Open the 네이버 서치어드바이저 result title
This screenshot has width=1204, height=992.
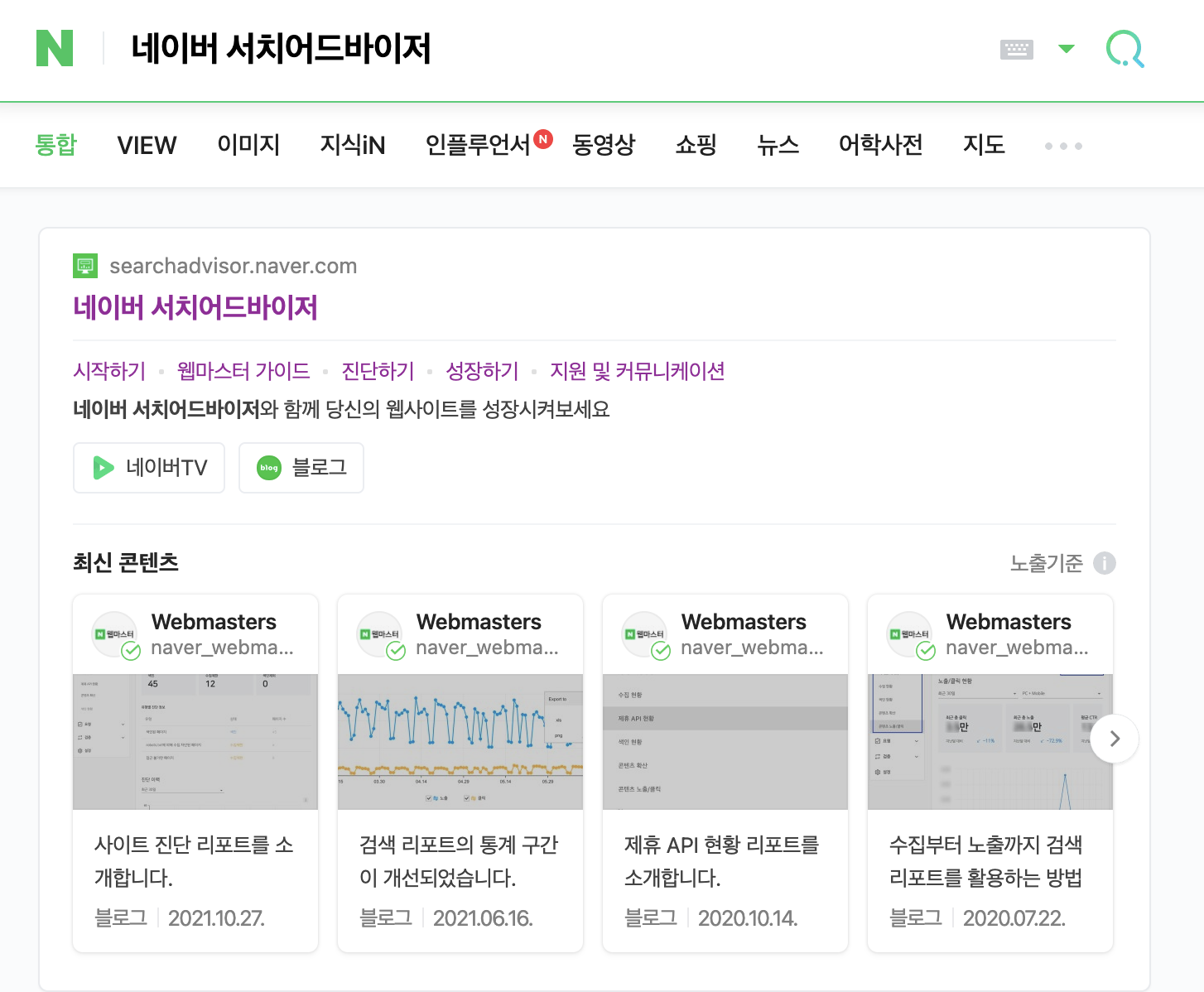(195, 307)
